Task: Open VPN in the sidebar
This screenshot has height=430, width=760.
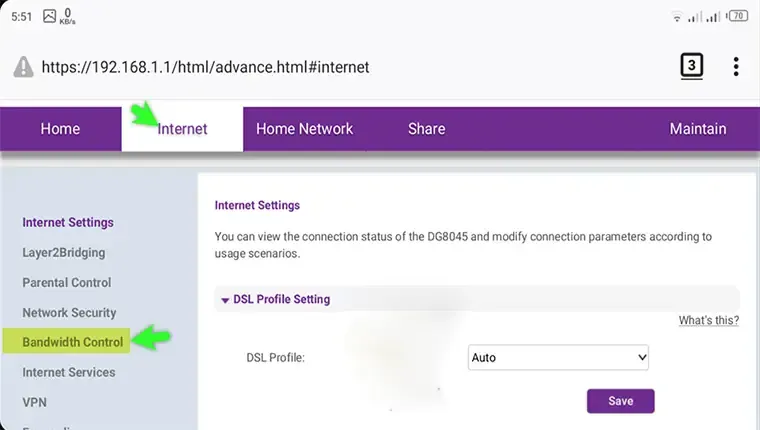Action: (34, 402)
